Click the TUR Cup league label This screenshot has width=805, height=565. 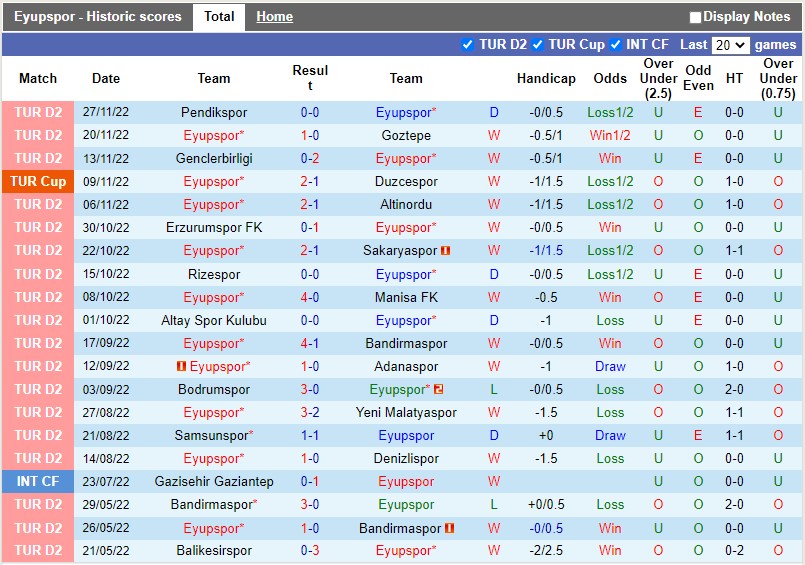38,181
